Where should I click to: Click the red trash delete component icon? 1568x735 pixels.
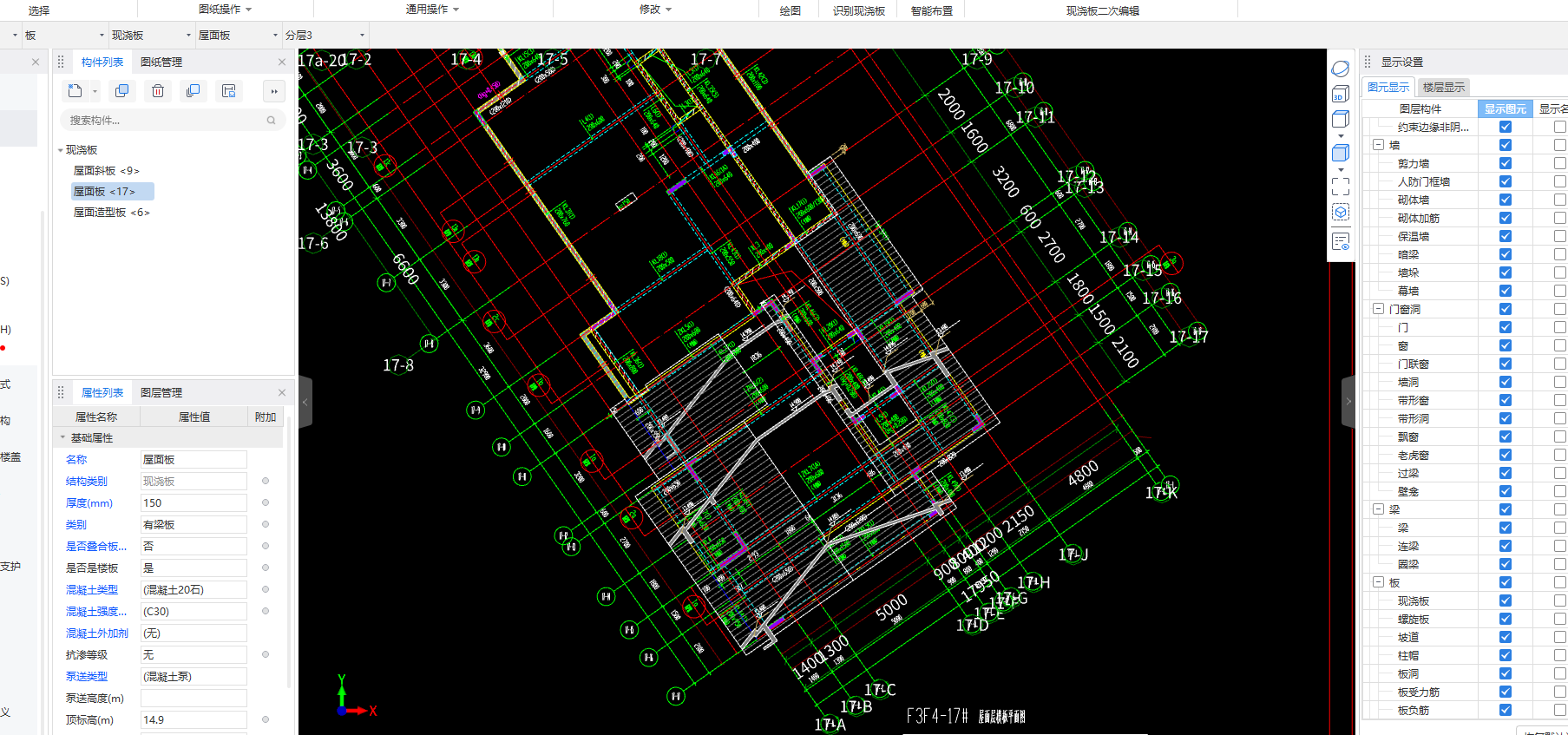pyautogui.click(x=158, y=91)
